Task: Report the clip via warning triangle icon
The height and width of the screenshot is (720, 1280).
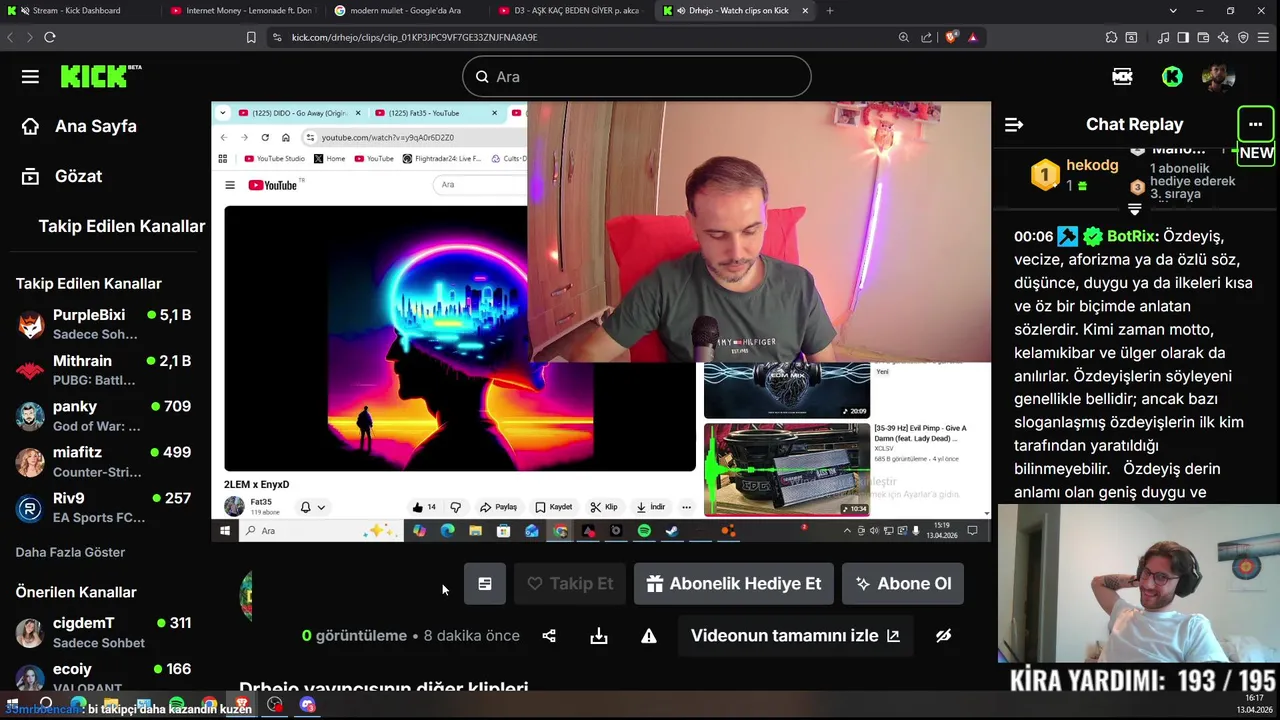Action: 649,636
